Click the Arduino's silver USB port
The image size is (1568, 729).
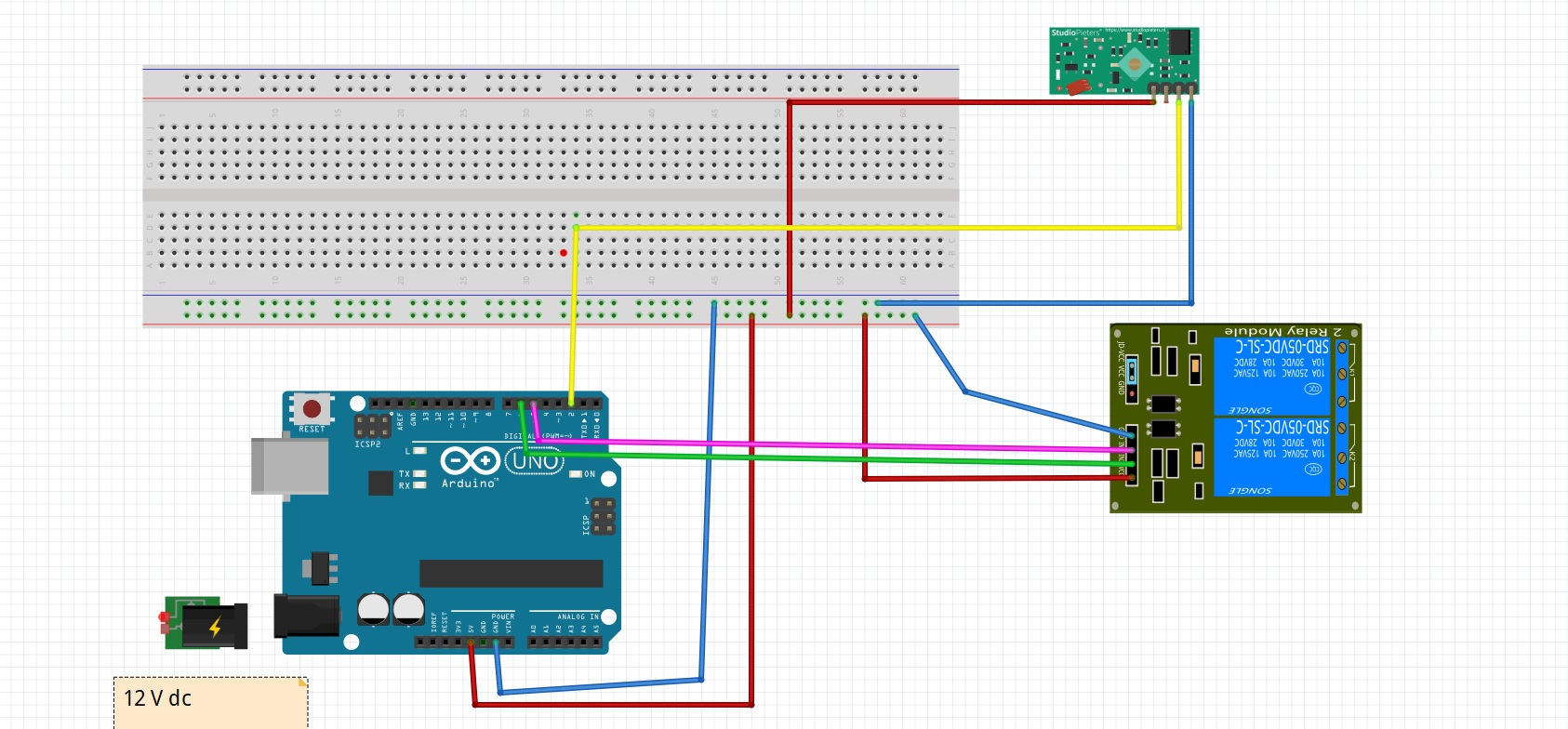pos(290,466)
